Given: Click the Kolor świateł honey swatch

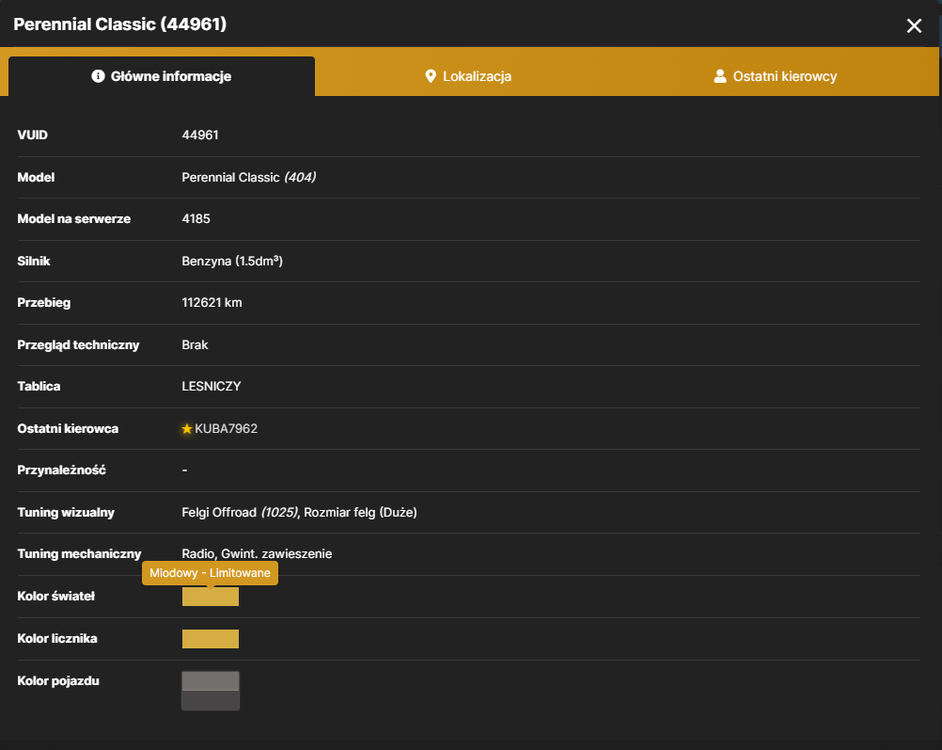Looking at the screenshot, I should point(210,597).
